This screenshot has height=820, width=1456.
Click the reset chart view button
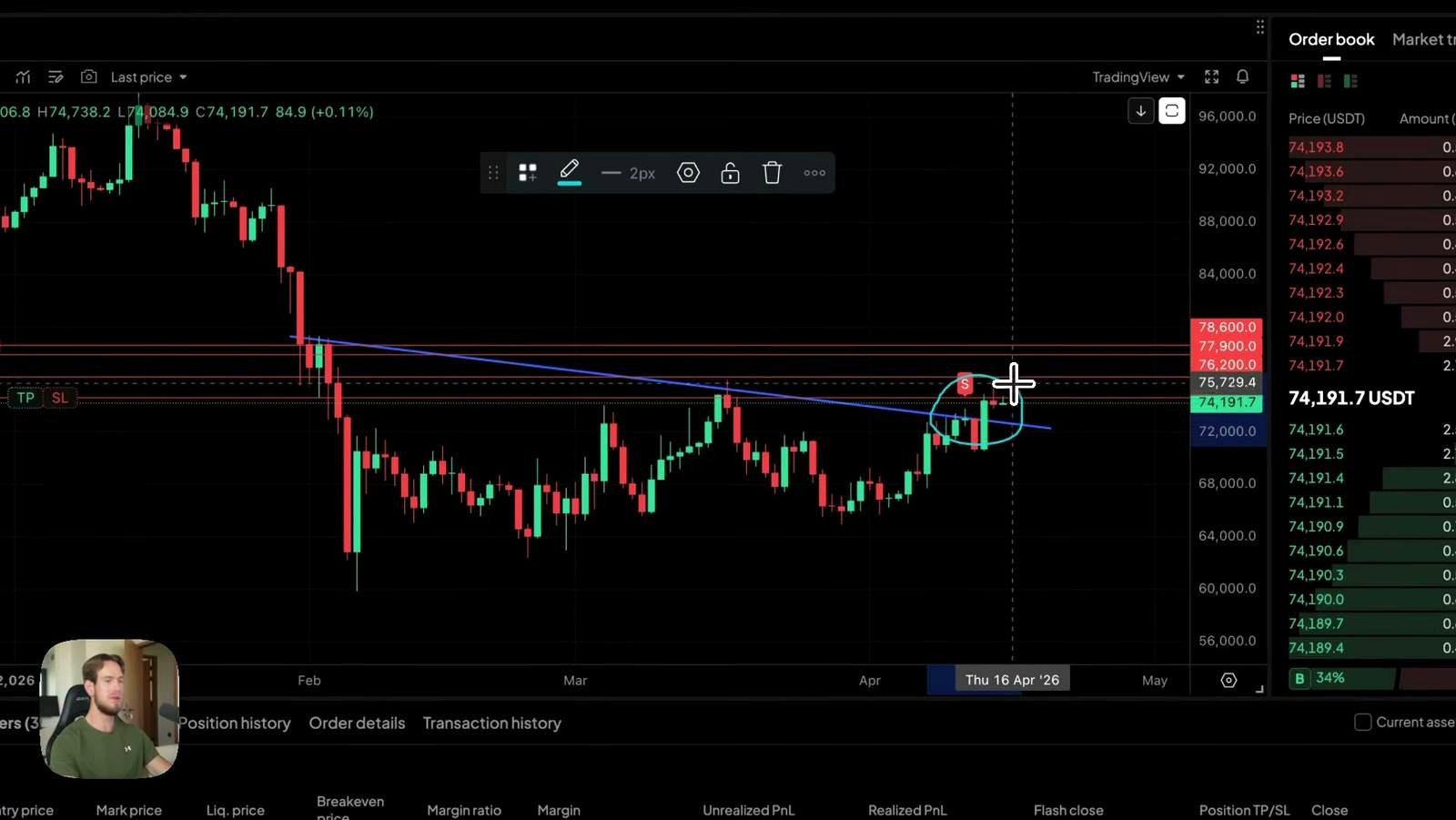[x=1172, y=111]
